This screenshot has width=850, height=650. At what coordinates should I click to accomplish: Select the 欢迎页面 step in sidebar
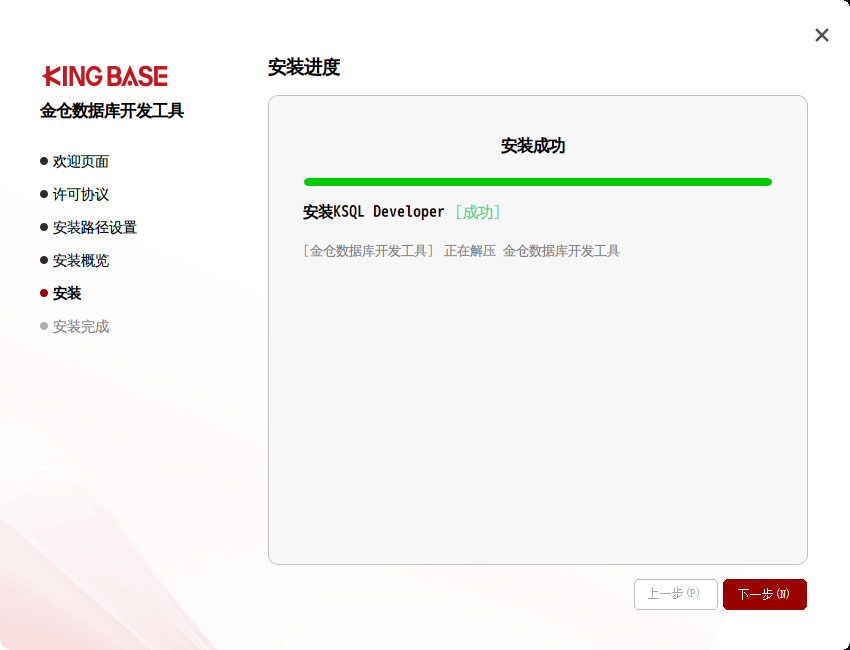tap(81, 161)
